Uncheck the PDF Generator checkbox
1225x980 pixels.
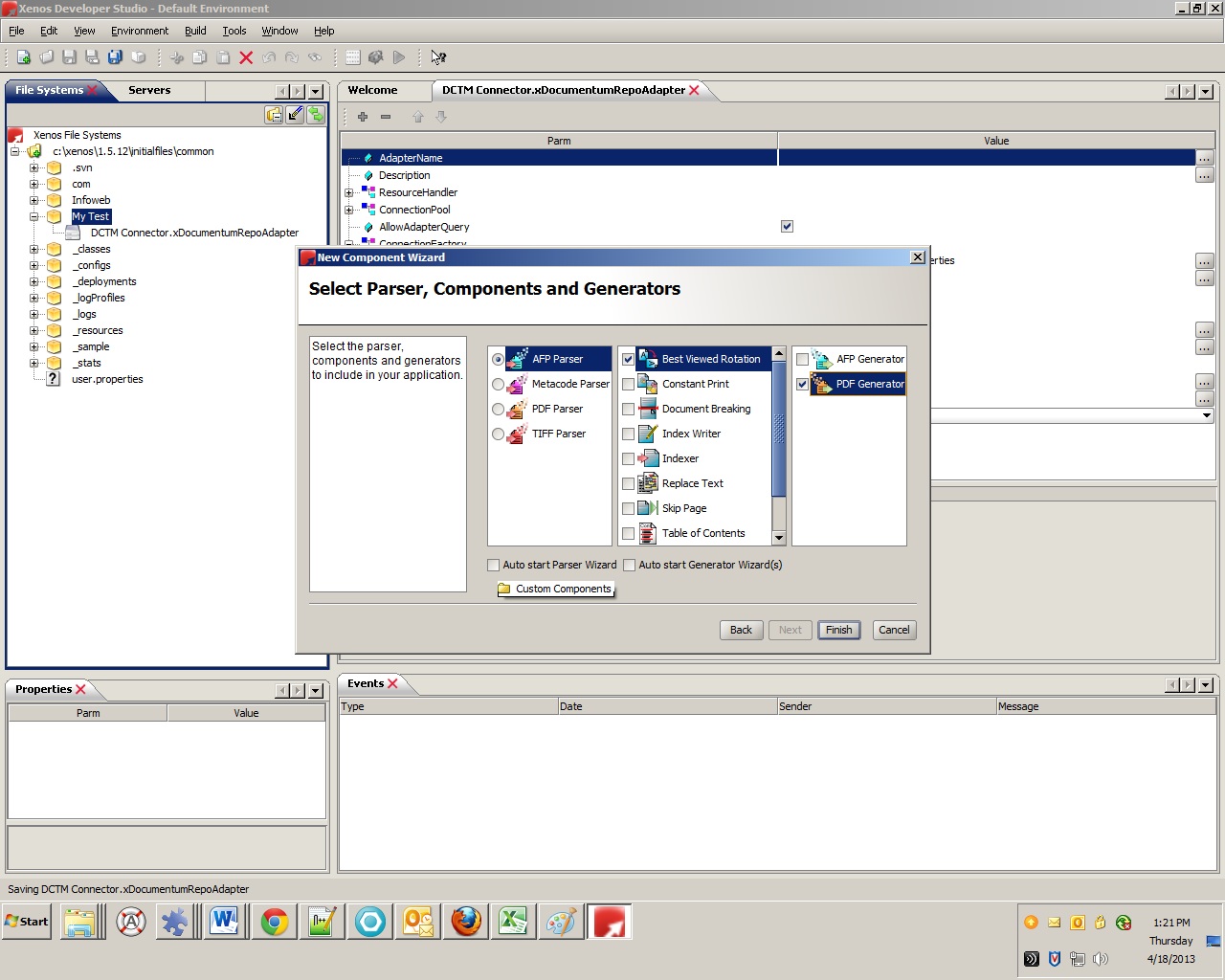pyautogui.click(x=802, y=384)
